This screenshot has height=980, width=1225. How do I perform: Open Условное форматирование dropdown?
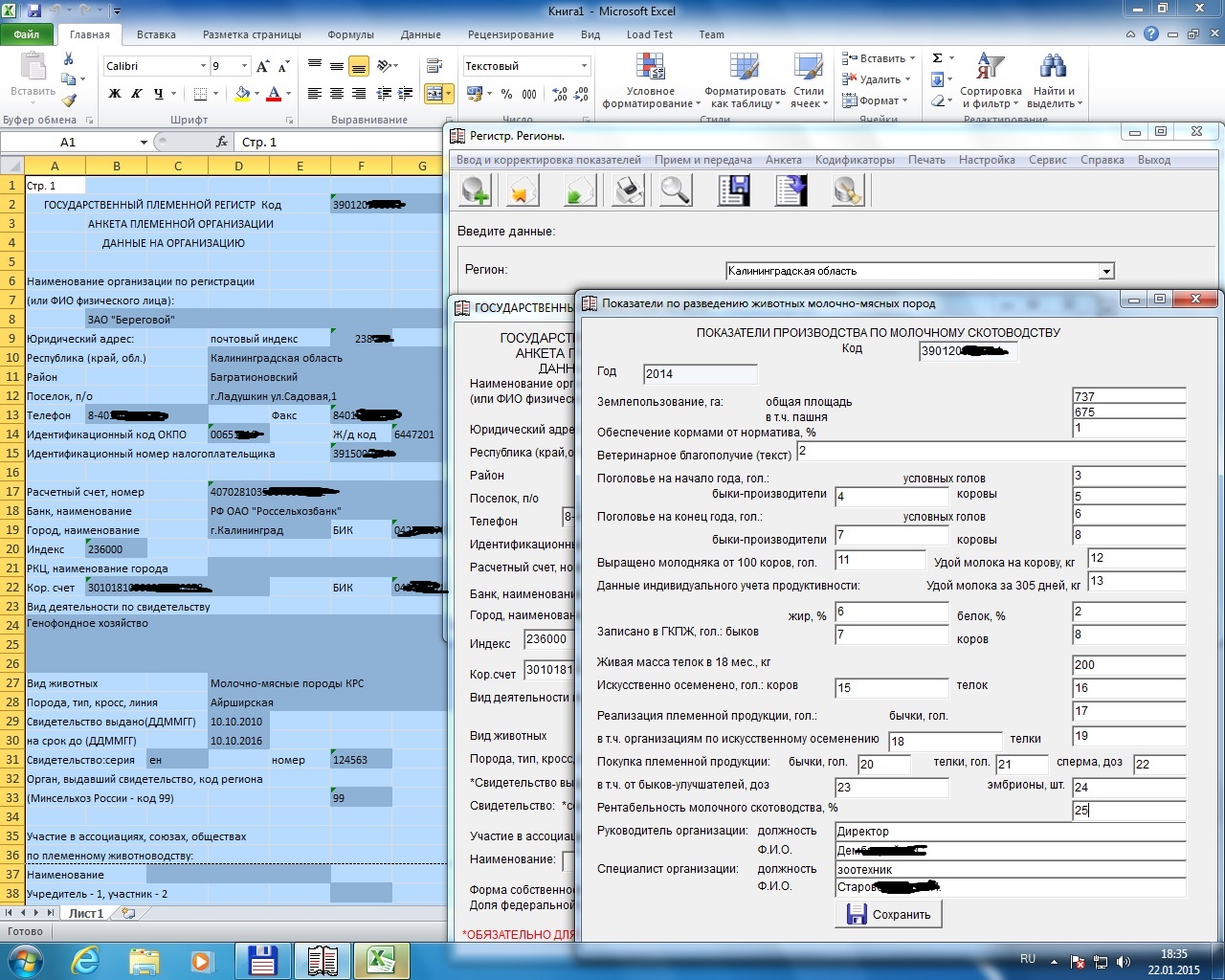pyautogui.click(x=651, y=81)
